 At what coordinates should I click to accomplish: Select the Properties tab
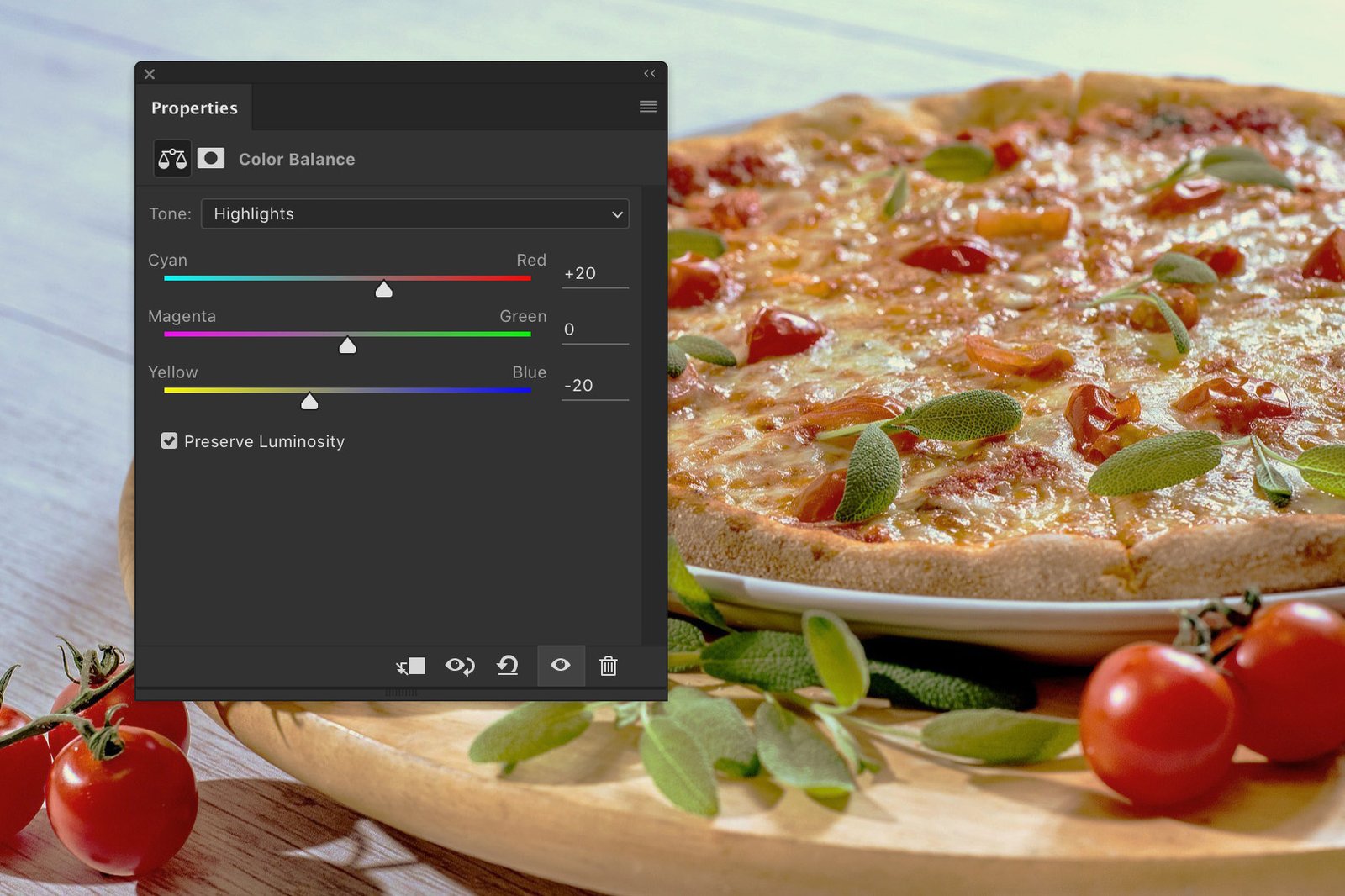click(194, 108)
